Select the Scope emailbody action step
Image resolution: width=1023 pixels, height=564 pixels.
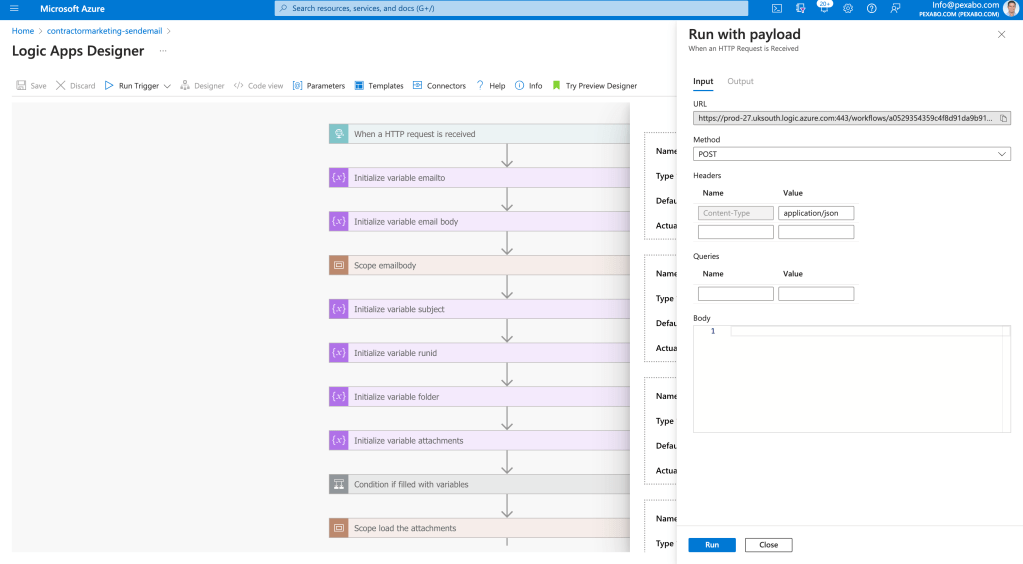(479, 265)
